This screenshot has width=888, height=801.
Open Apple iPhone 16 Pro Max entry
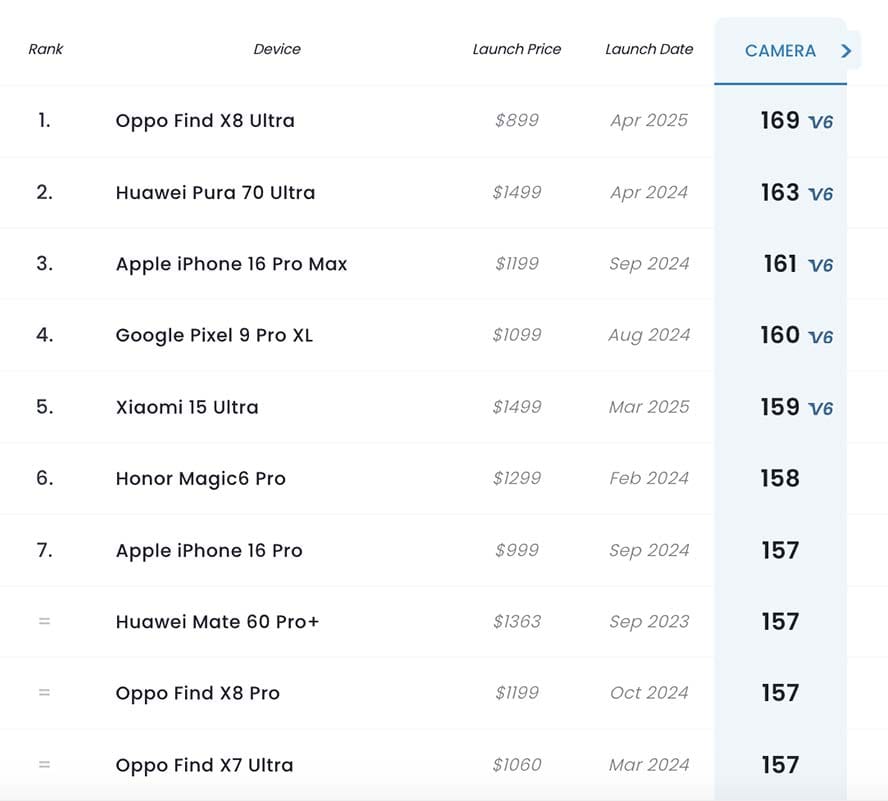click(231, 264)
